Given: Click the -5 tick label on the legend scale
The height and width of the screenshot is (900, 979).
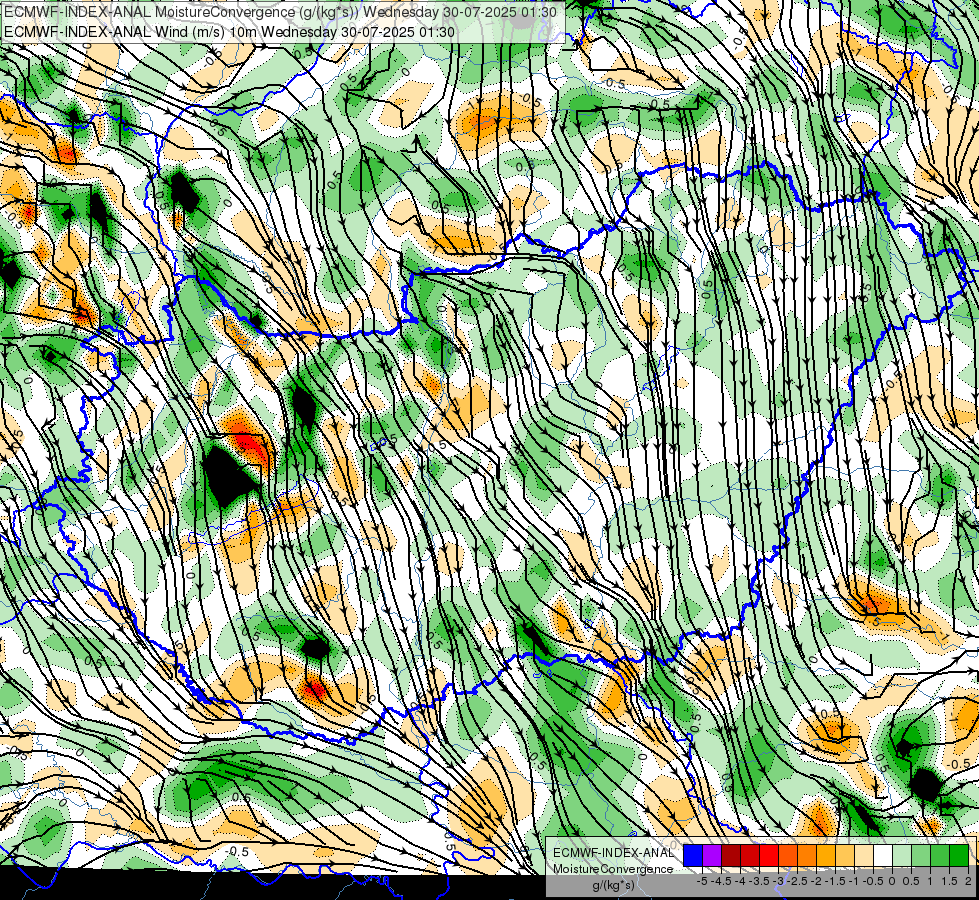Looking at the screenshot, I should pyautogui.click(x=702, y=881).
